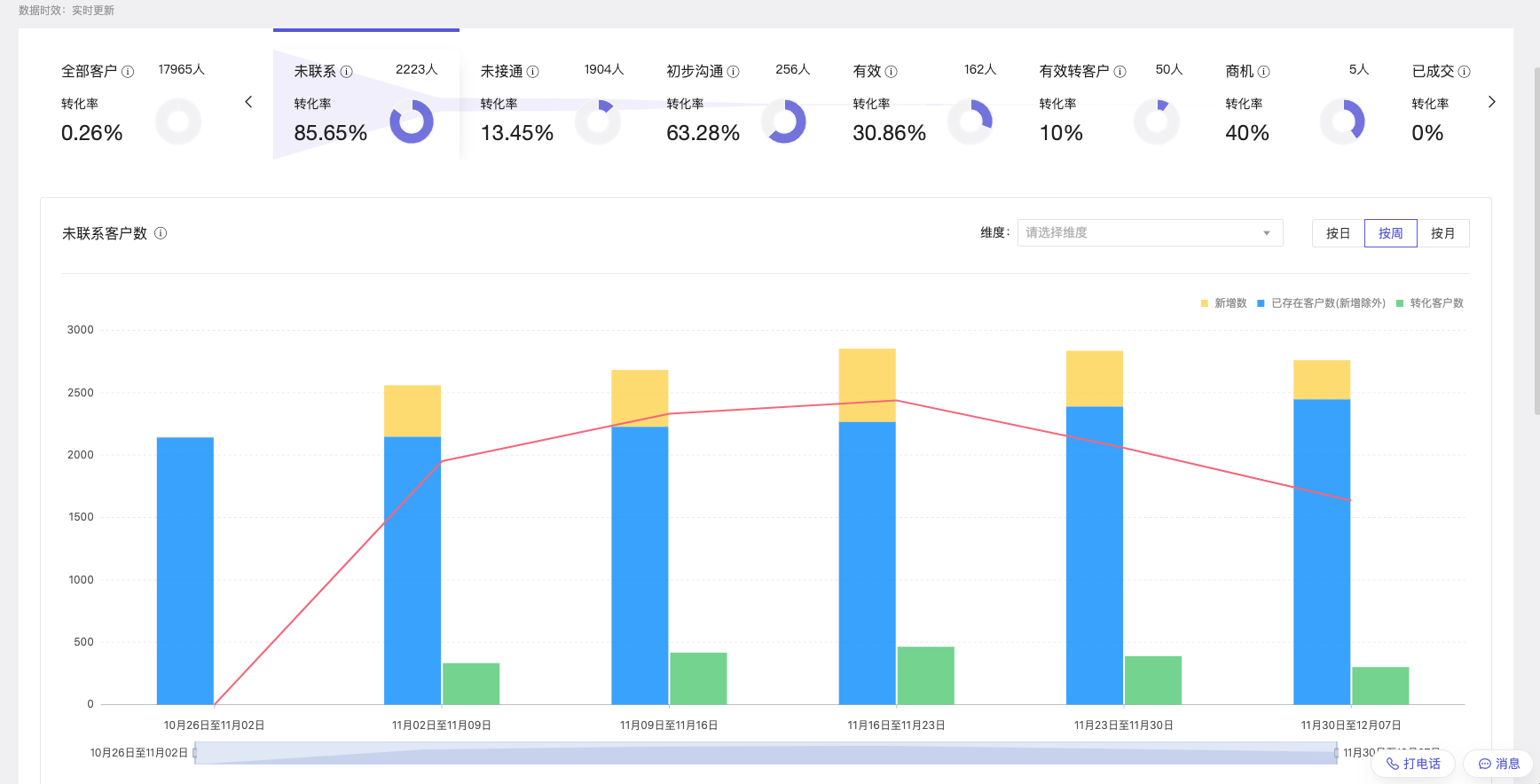Click 有效转客户 donut chart
1540x784 pixels.
pyautogui.click(x=1157, y=122)
